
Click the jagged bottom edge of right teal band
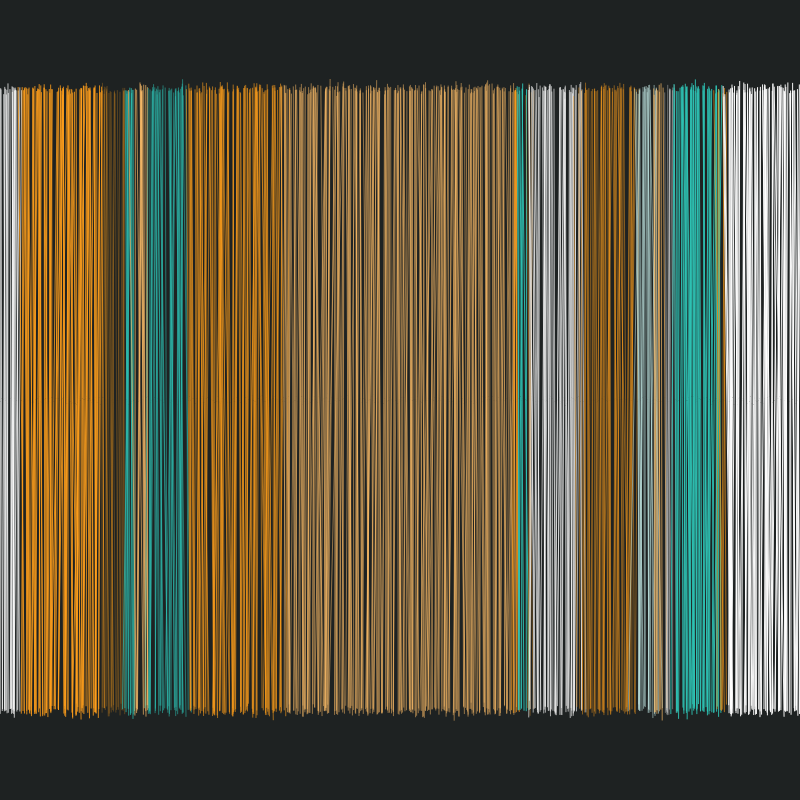click(694, 711)
